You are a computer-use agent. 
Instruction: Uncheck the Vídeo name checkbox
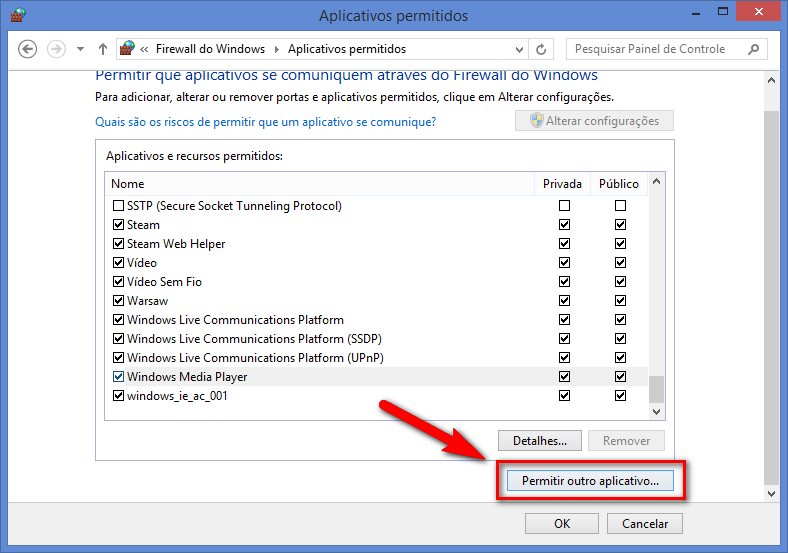[119, 263]
